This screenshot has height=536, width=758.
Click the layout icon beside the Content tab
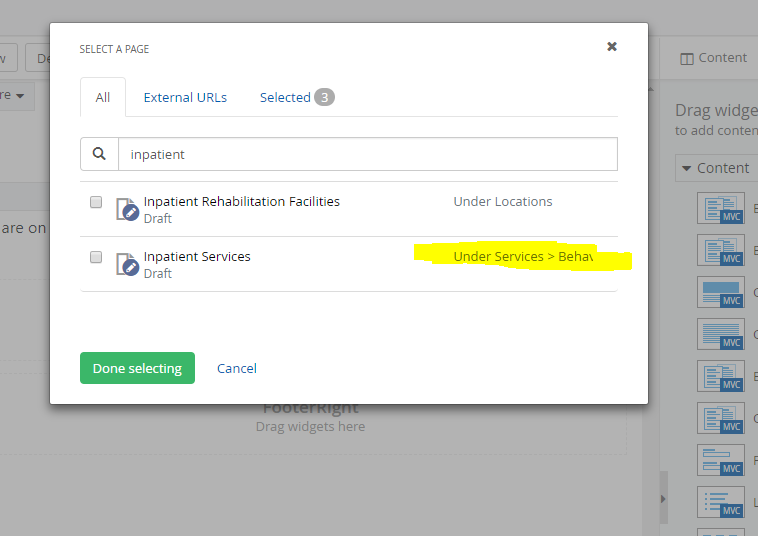coord(686,59)
